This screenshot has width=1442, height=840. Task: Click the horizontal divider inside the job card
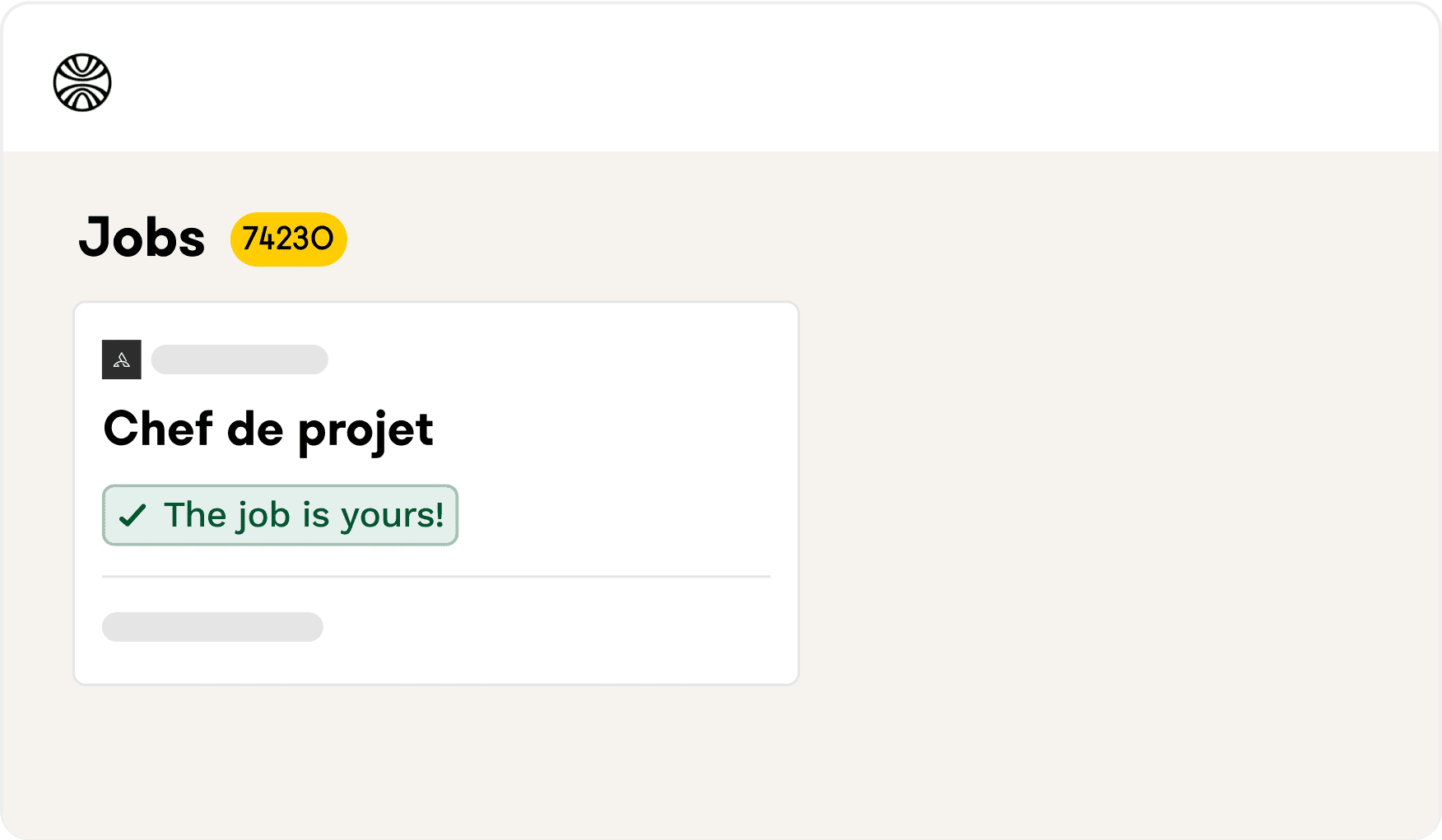[436, 577]
